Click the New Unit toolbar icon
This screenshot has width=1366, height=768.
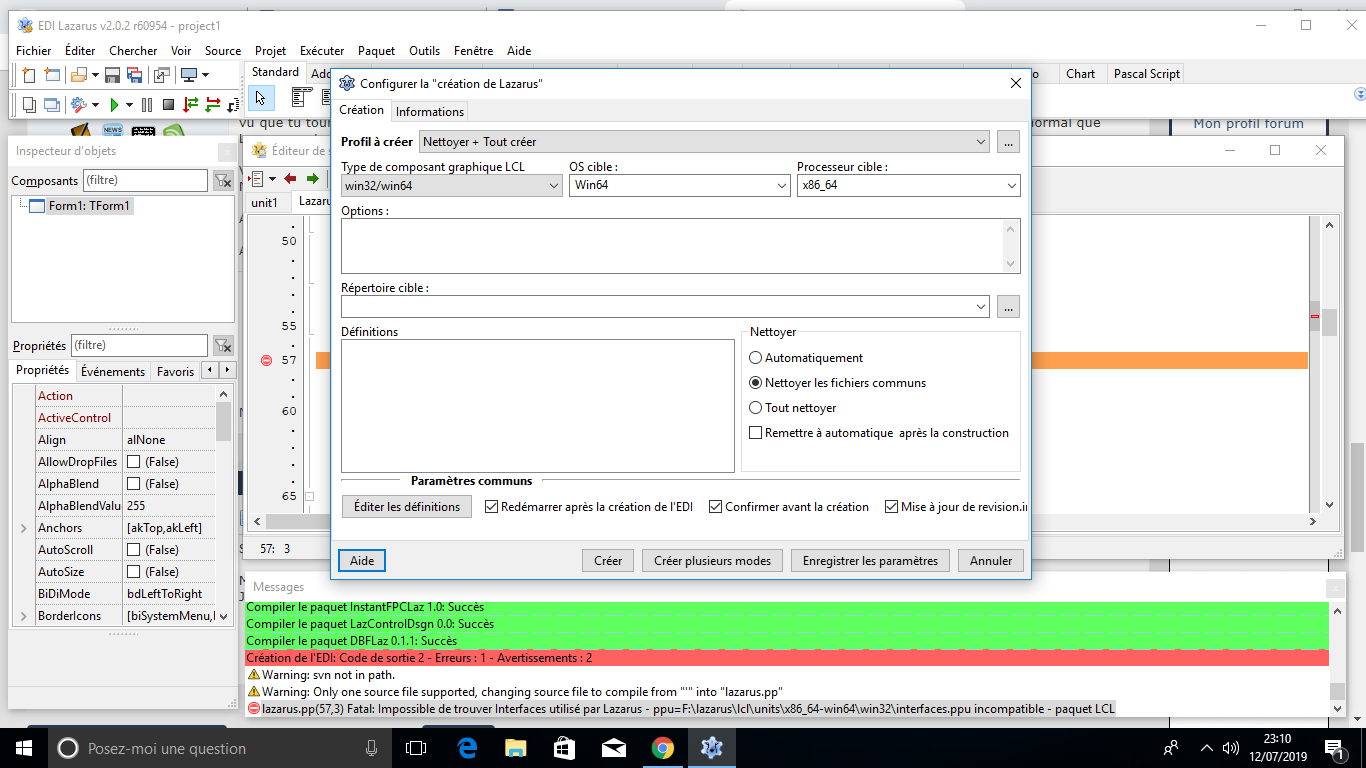29,75
